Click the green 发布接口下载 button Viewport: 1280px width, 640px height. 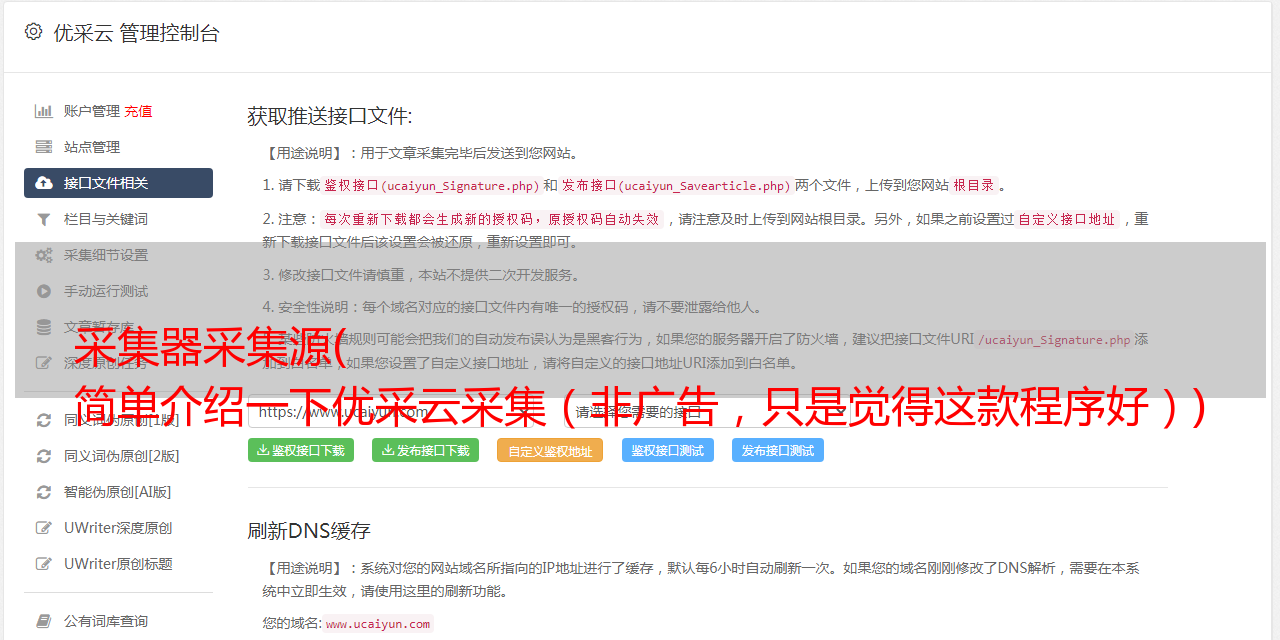point(425,450)
